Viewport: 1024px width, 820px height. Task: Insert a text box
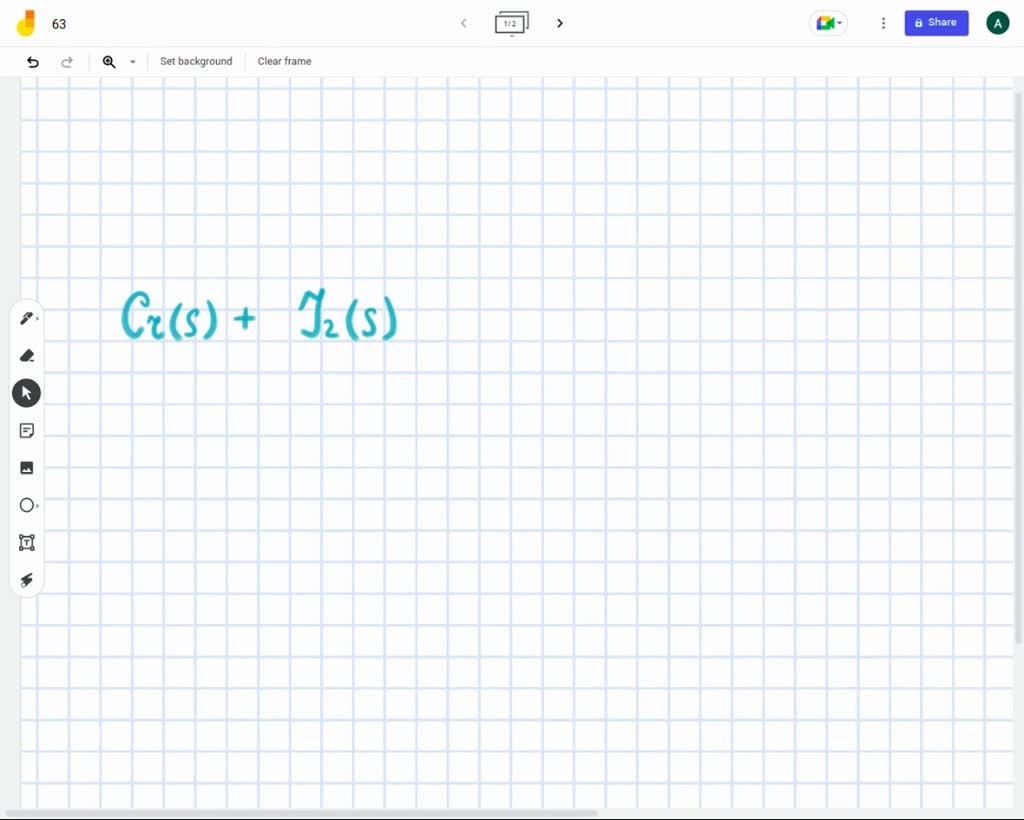(27, 542)
